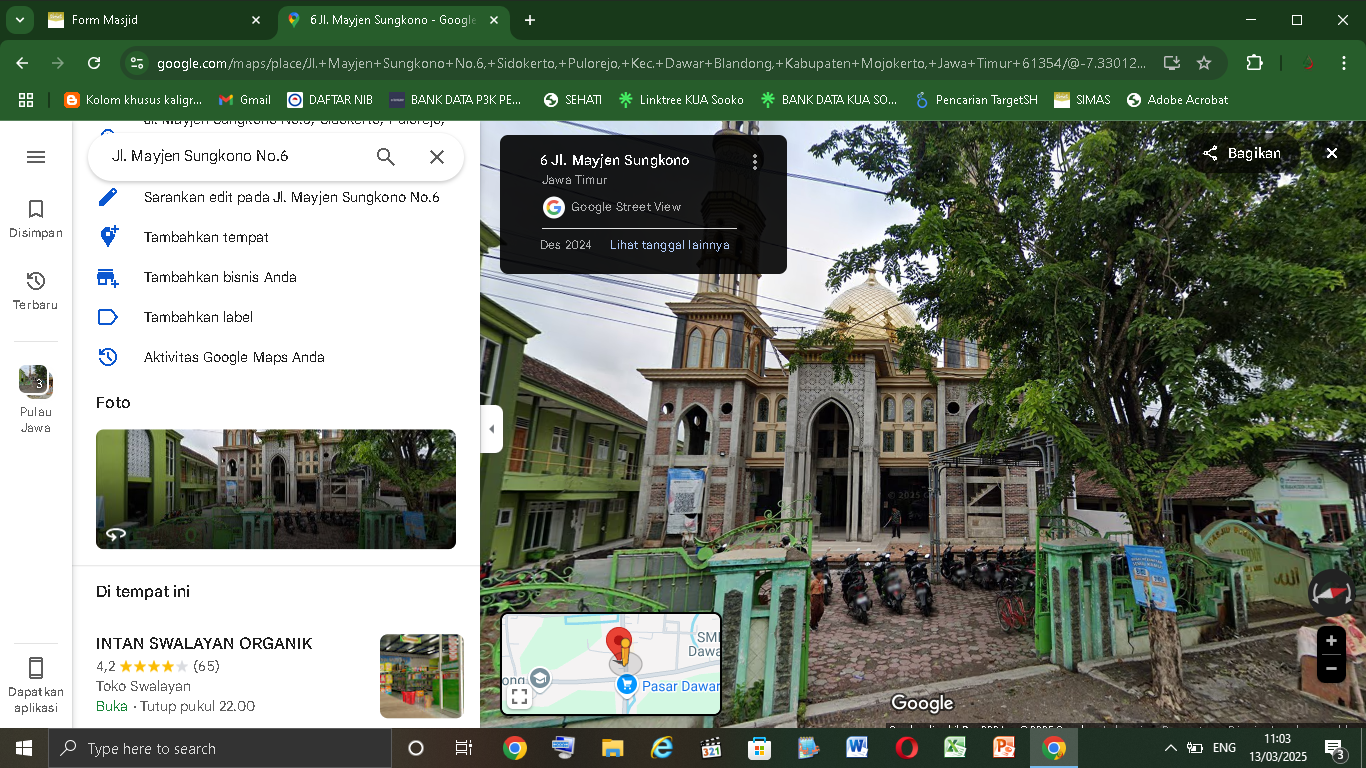Bookmark this page with star icon

(x=1204, y=63)
